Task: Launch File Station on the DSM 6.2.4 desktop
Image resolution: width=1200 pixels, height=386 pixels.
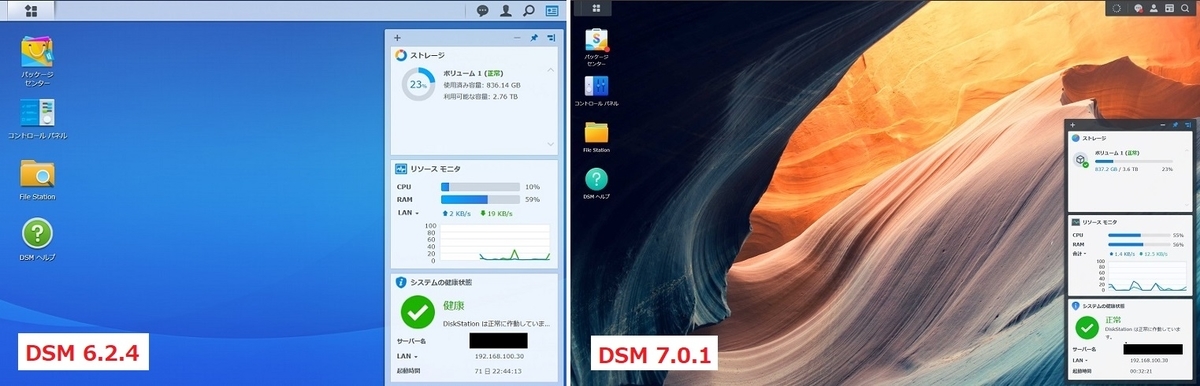Action: click(37, 180)
